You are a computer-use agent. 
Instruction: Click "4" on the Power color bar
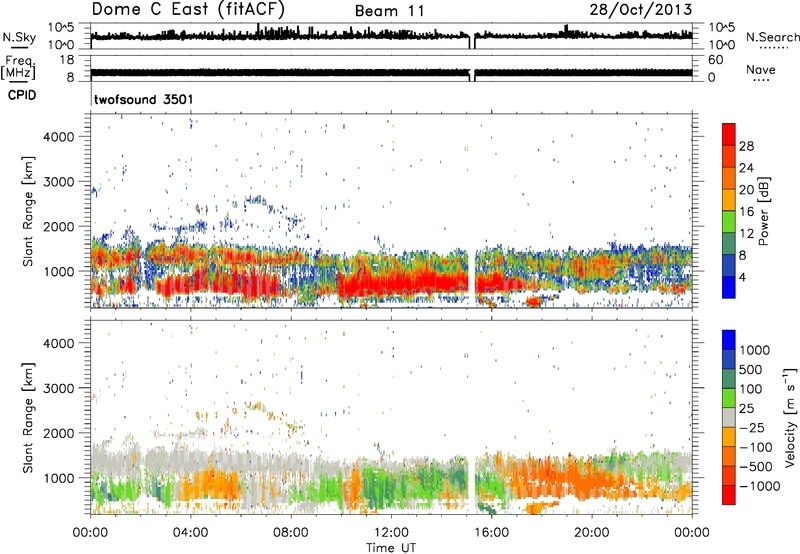tap(743, 278)
